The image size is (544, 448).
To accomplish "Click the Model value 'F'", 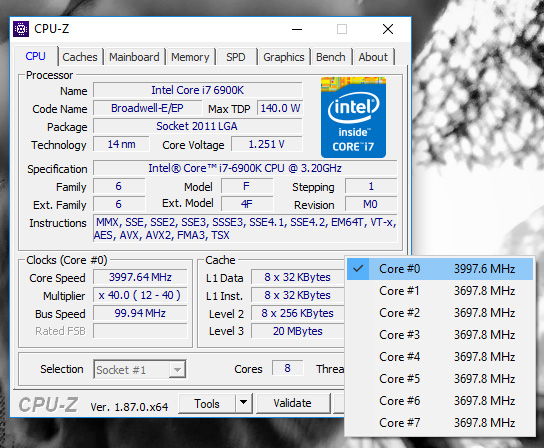I will click(x=247, y=186).
